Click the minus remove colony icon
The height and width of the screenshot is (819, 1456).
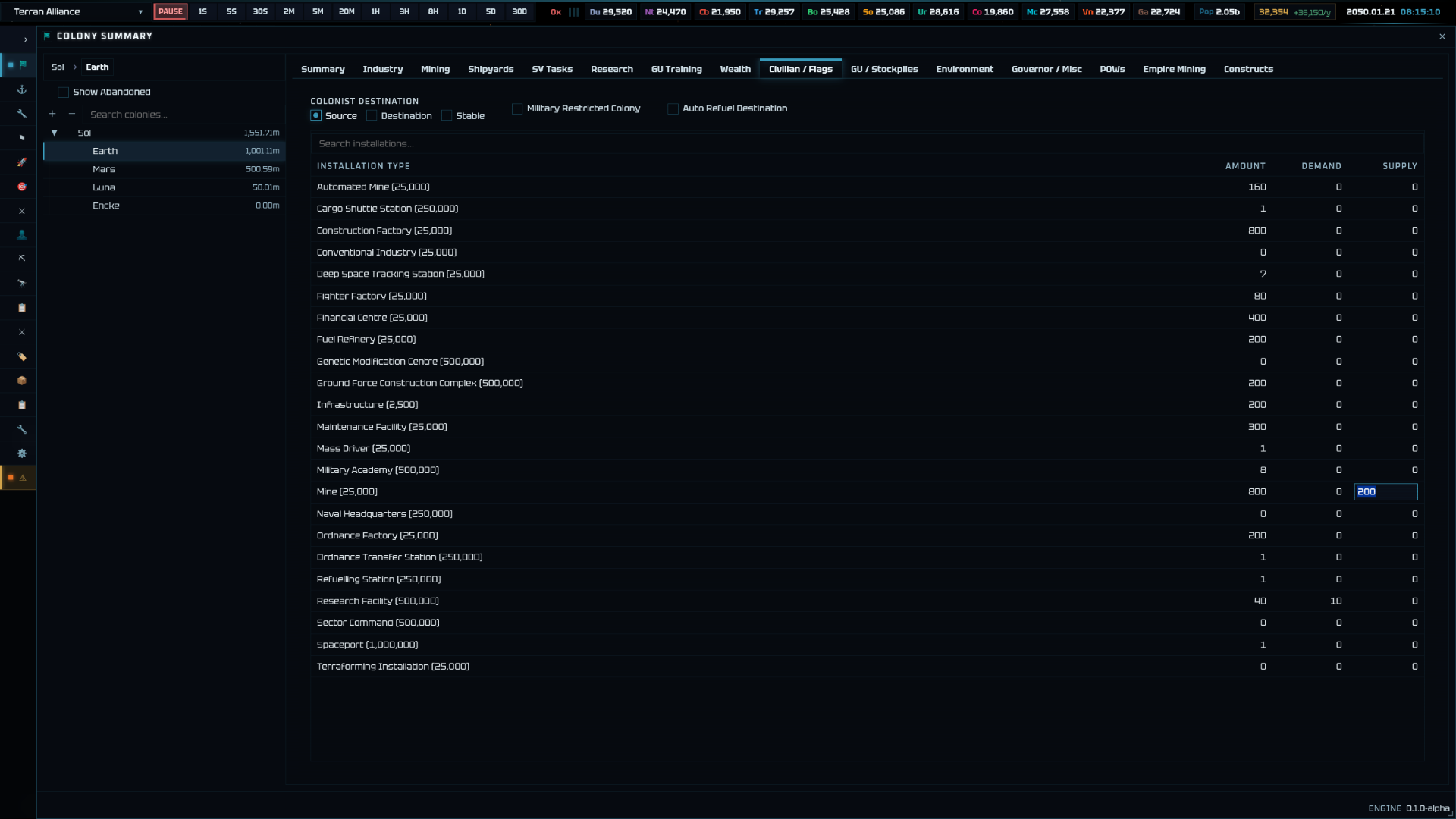[x=72, y=114]
